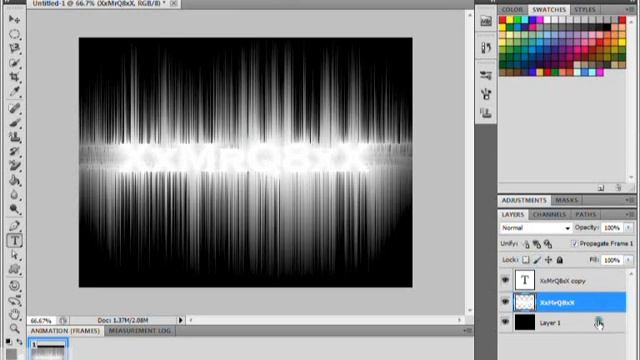This screenshot has width=640, height=360.
Task: Select the History Brush tool
Action: 14,151
